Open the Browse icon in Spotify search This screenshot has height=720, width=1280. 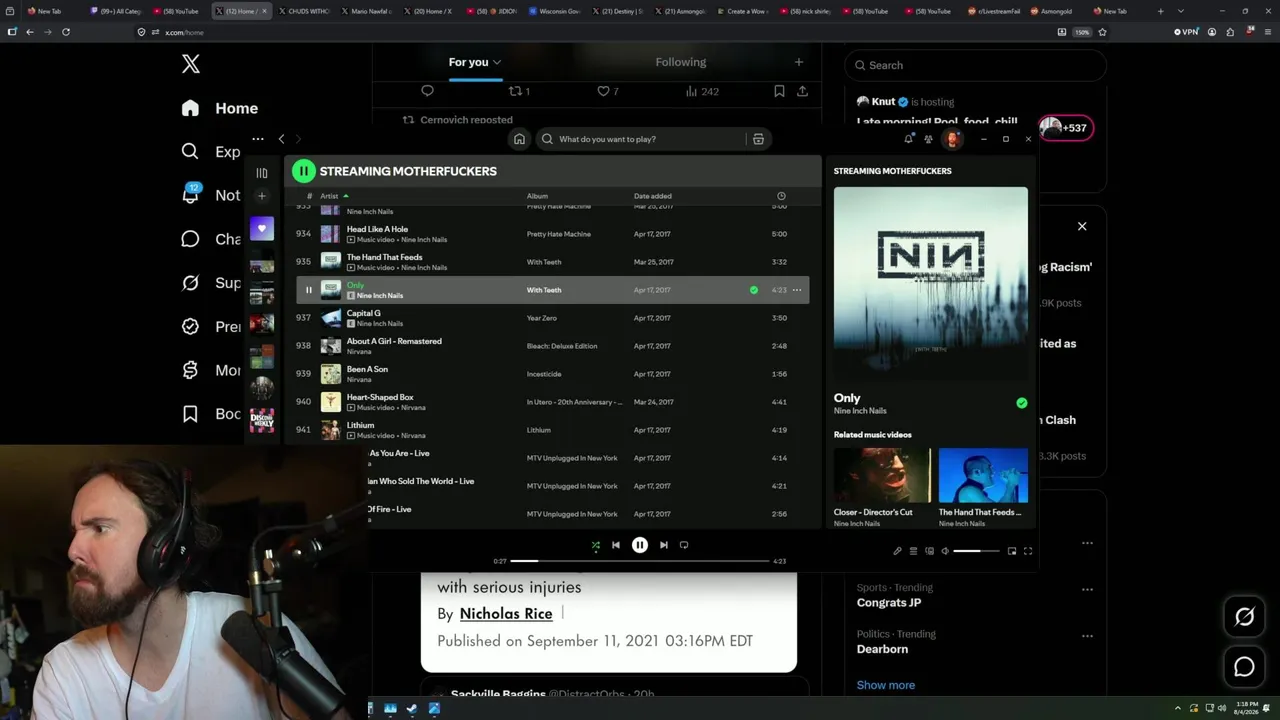[758, 139]
